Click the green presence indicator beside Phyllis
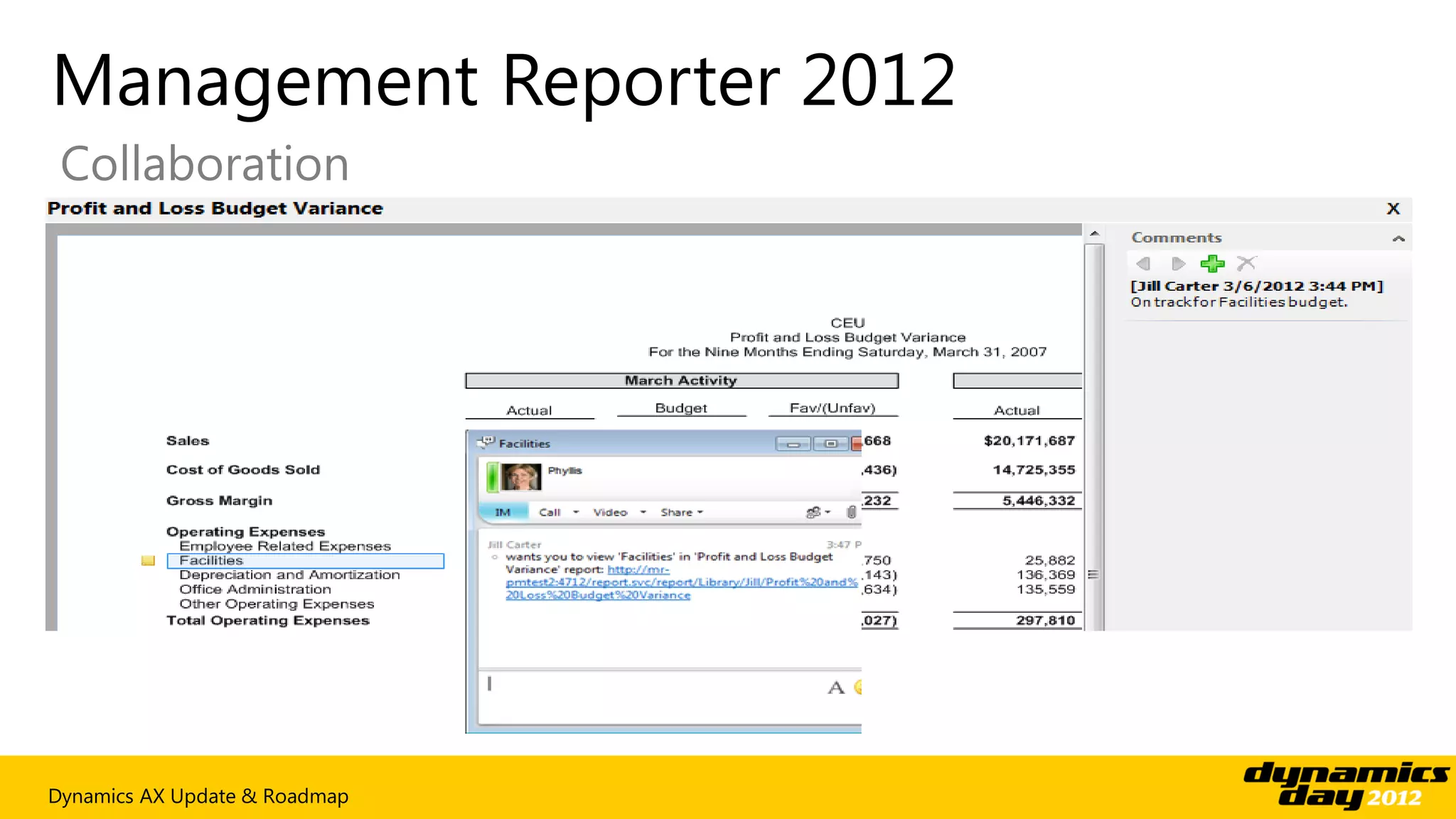 [492, 476]
